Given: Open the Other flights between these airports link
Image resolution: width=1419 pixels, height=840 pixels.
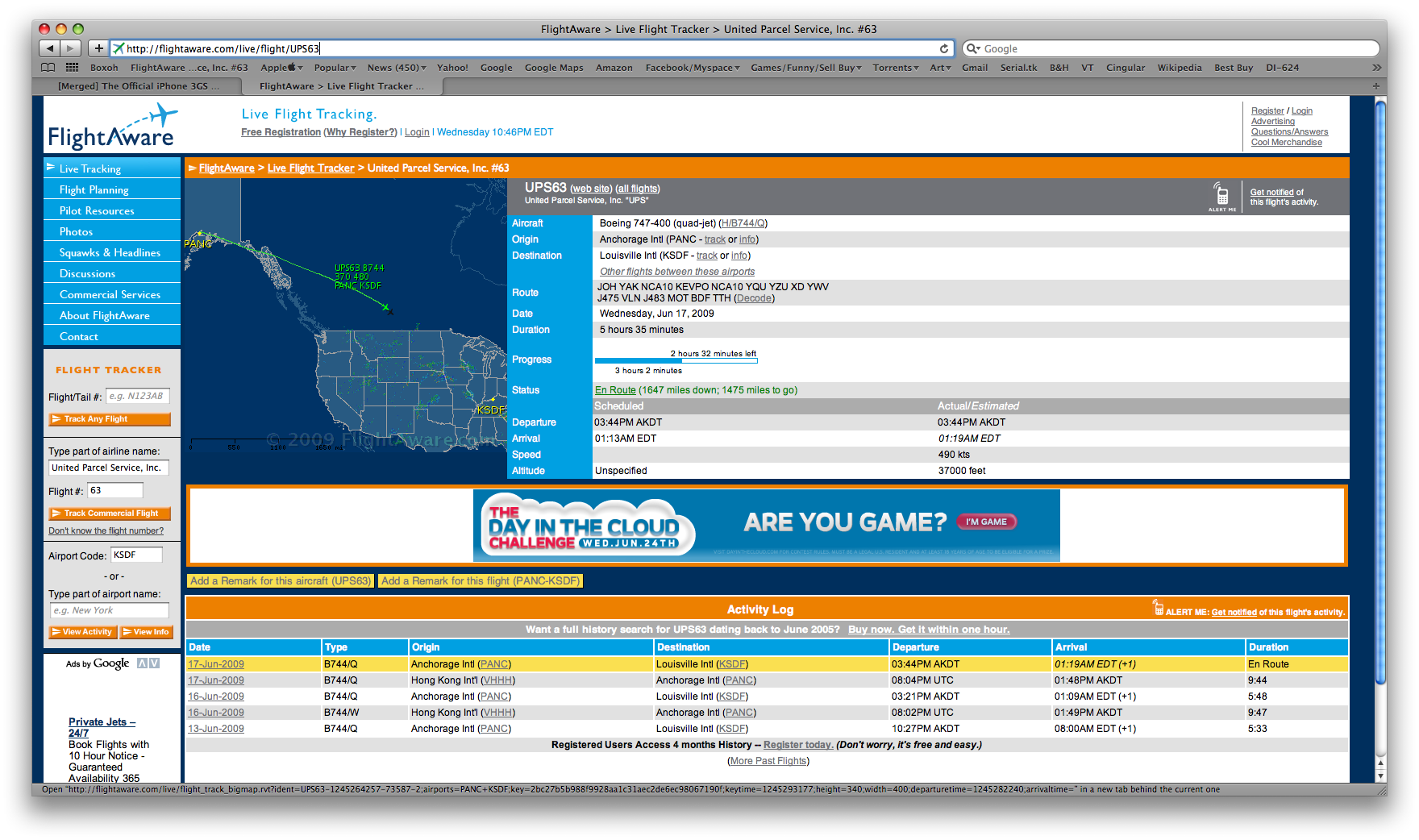Looking at the screenshot, I should coord(677,272).
